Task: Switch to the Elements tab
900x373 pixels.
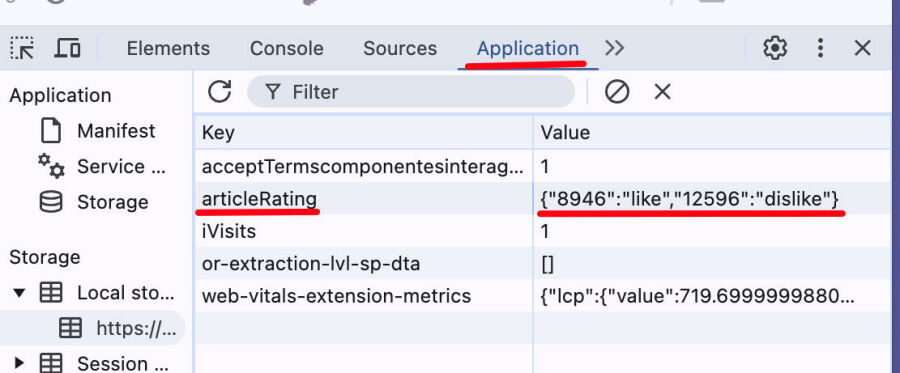Action: pyautogui.click(x=168, y=48)
